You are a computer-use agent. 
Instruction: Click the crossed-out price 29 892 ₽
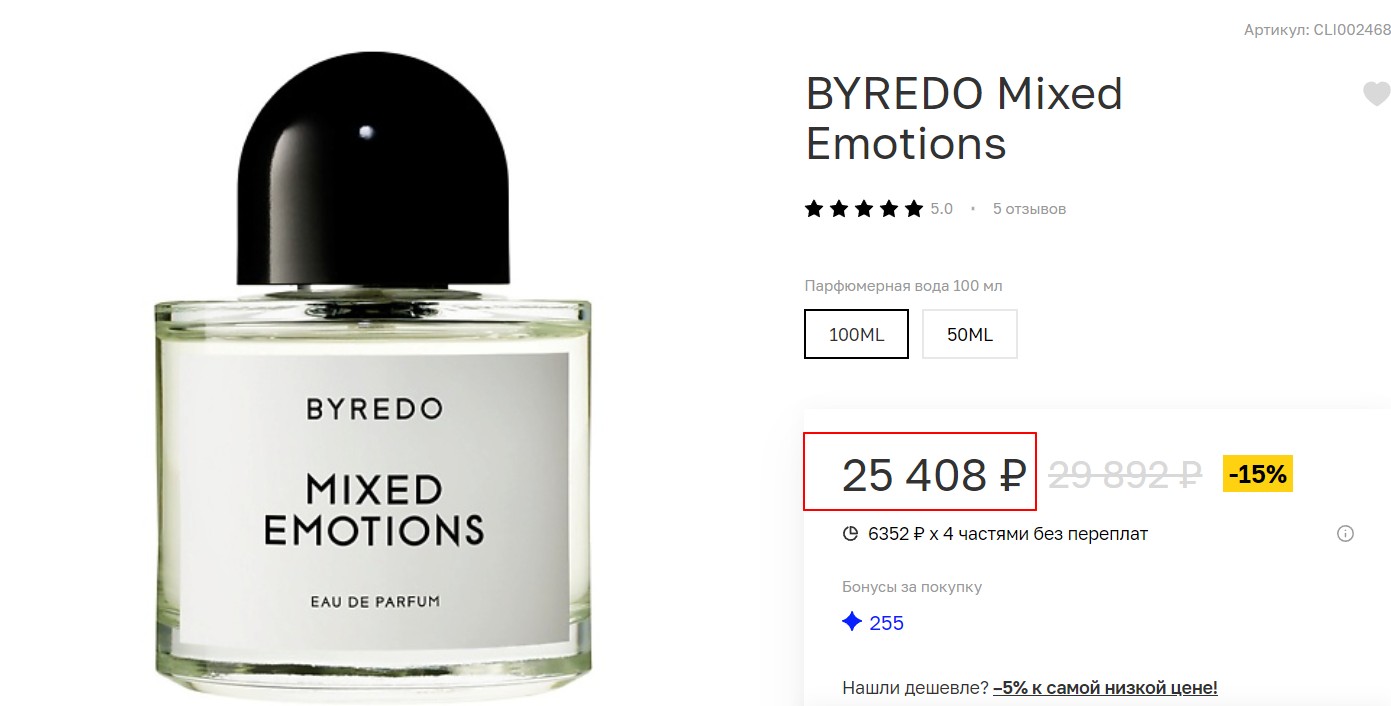(1125, 475)
